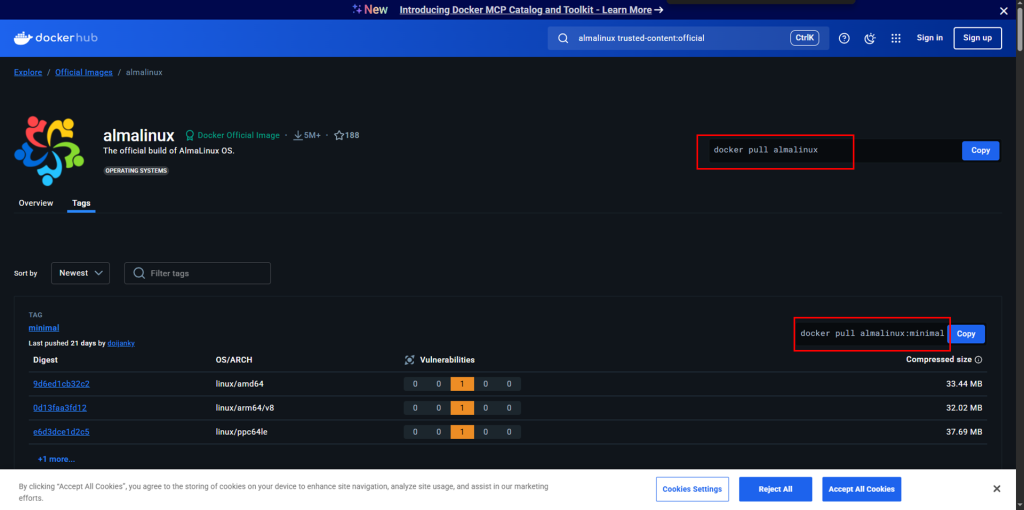
Task: Open digest 0d13faa3fd12
Action: coord(60,408)
